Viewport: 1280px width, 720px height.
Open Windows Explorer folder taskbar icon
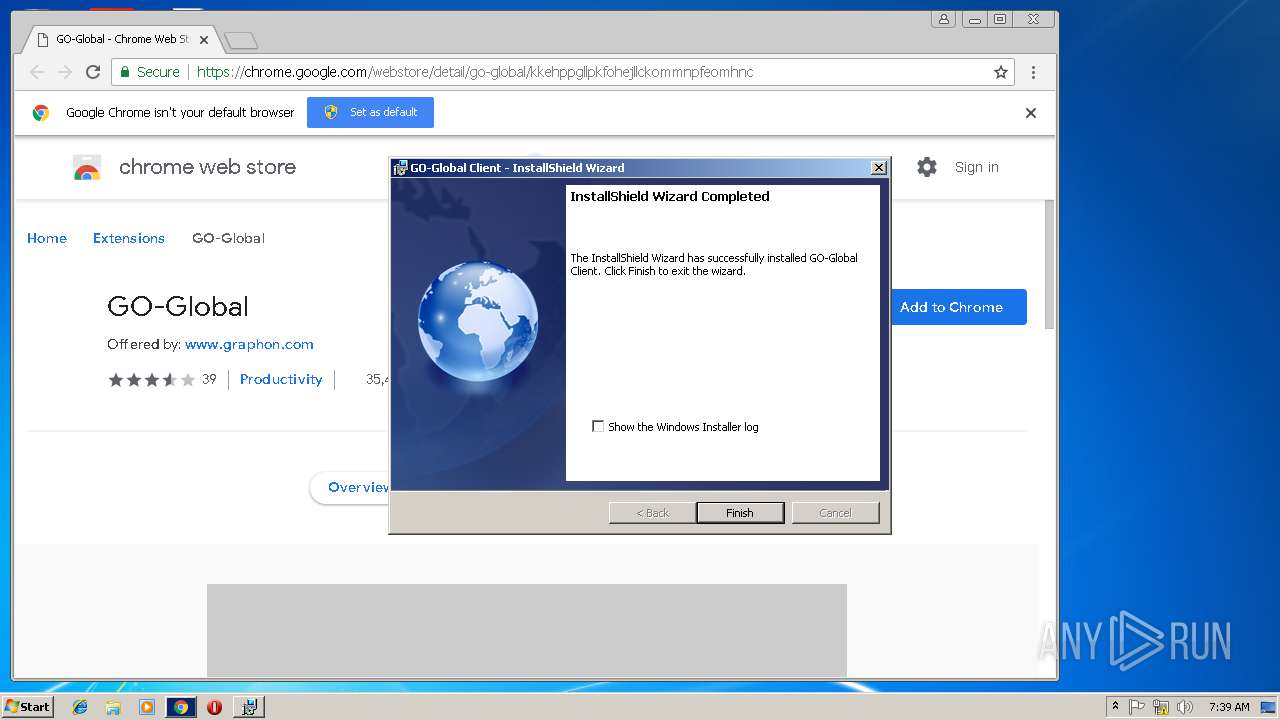click(113, 707)
